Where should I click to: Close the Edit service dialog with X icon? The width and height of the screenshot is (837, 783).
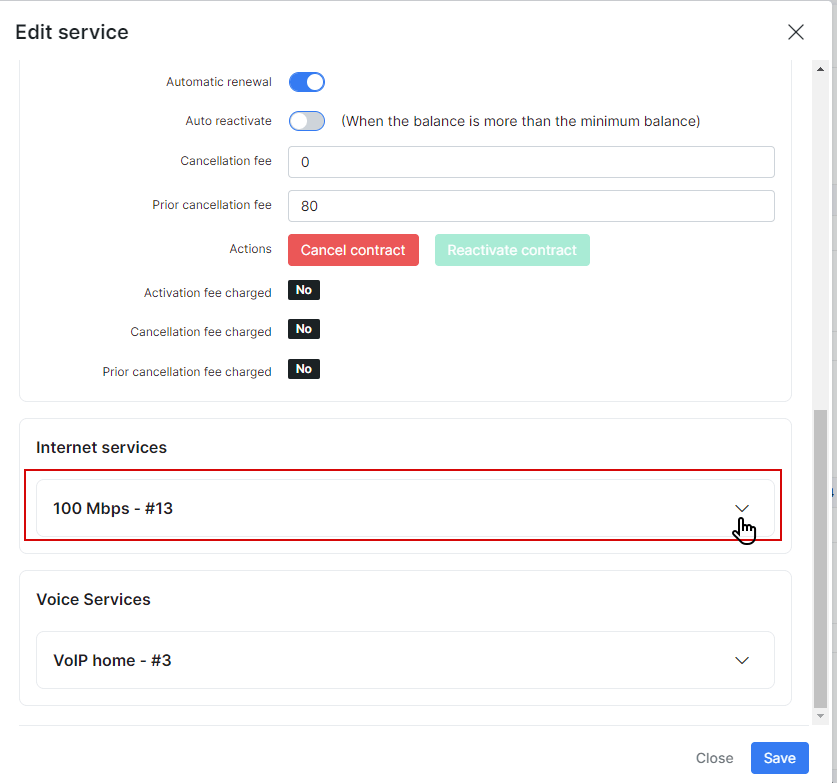tap(795, 32)
